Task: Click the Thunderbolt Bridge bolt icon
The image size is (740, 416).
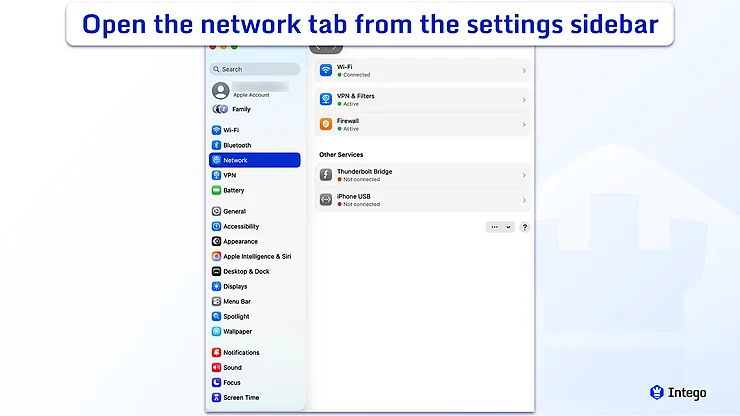Action: 326,175
